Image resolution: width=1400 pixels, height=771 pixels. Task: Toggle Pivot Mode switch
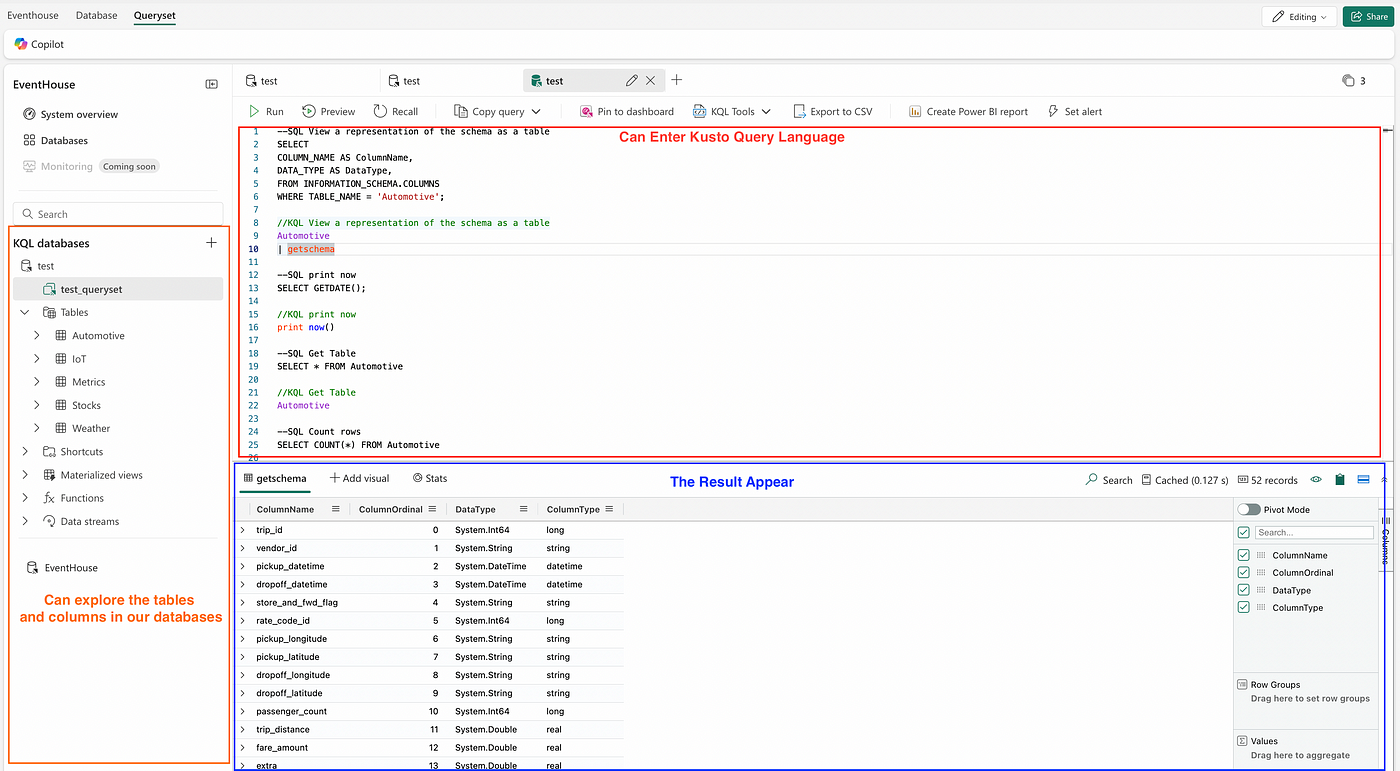coord(1249,509)
